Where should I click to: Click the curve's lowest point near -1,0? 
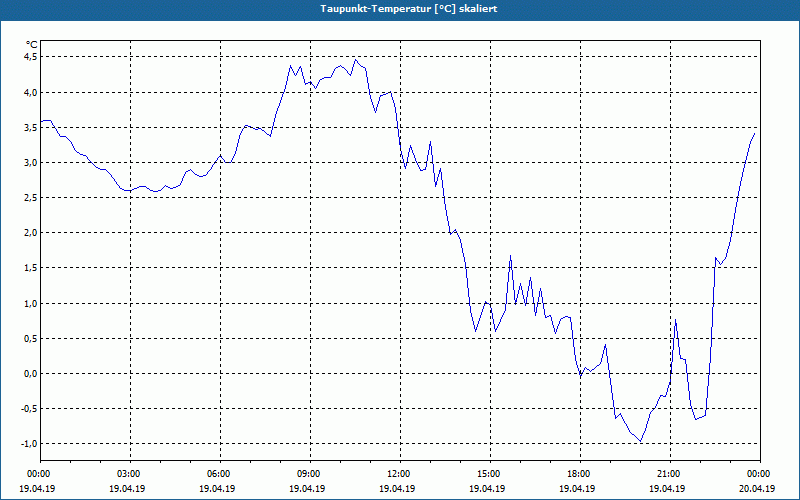641,441
